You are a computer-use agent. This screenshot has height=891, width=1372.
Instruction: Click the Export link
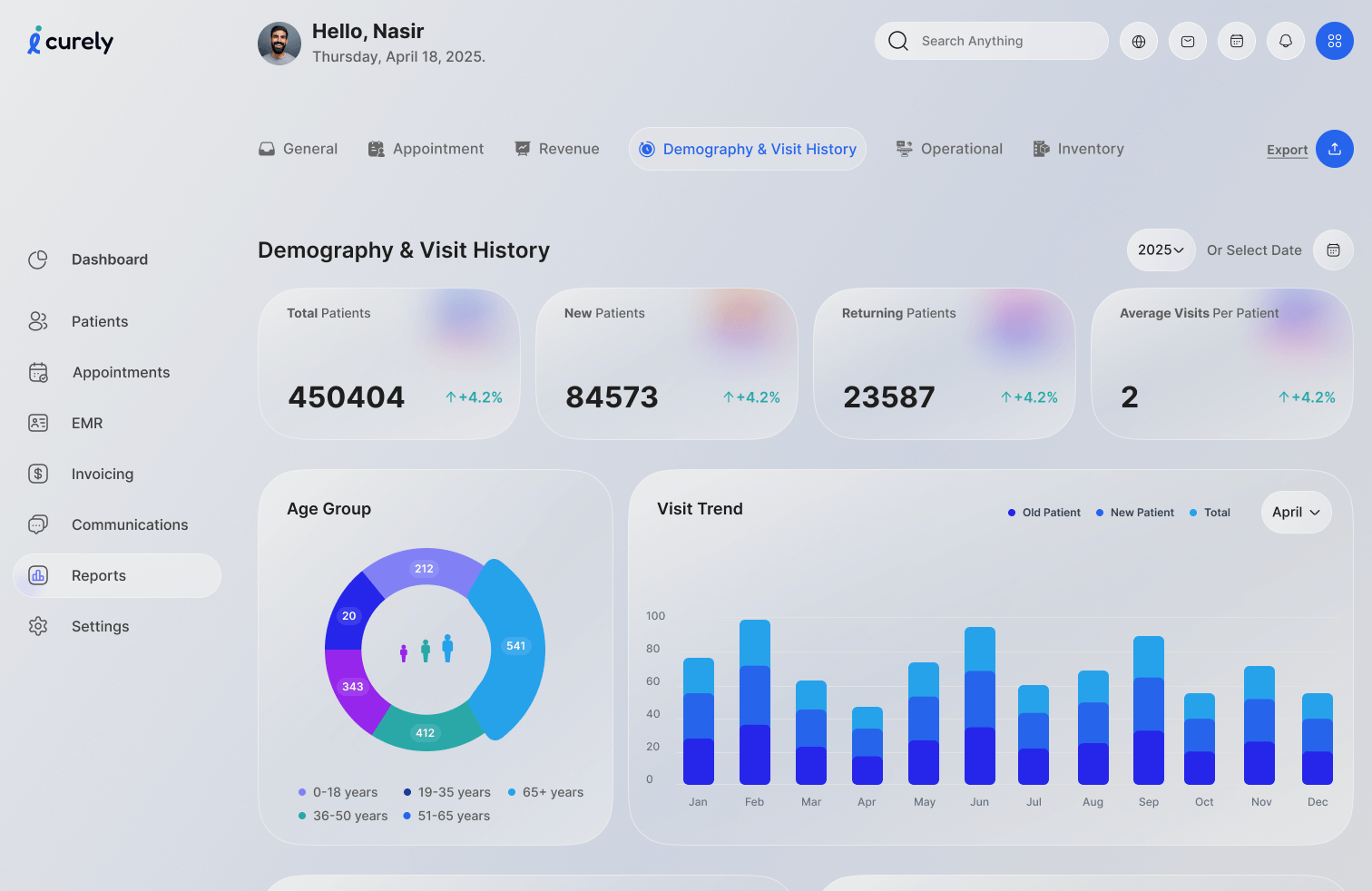pyautogui.click(x=1287, y=150)
